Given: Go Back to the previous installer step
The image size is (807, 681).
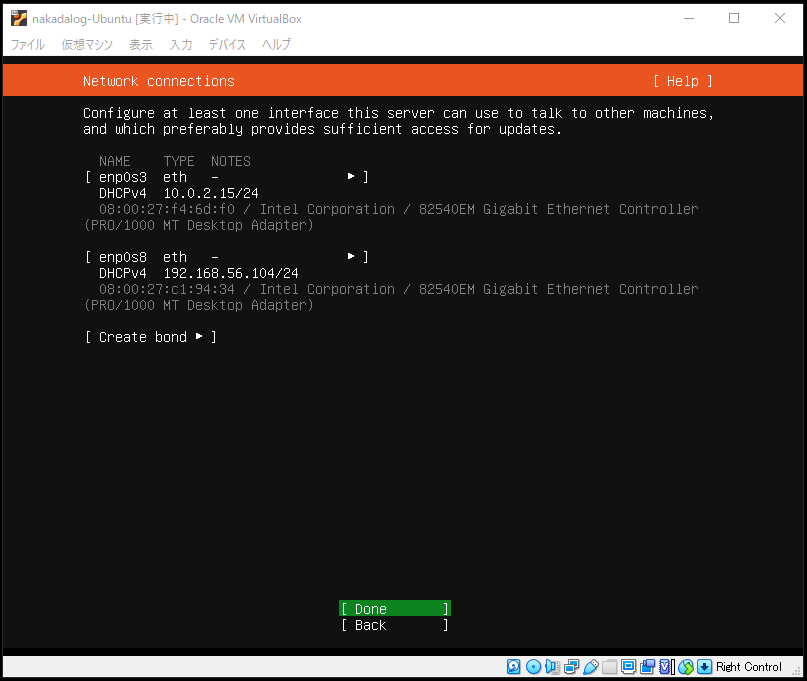Looking at the screenshot, I should point(394,625).
